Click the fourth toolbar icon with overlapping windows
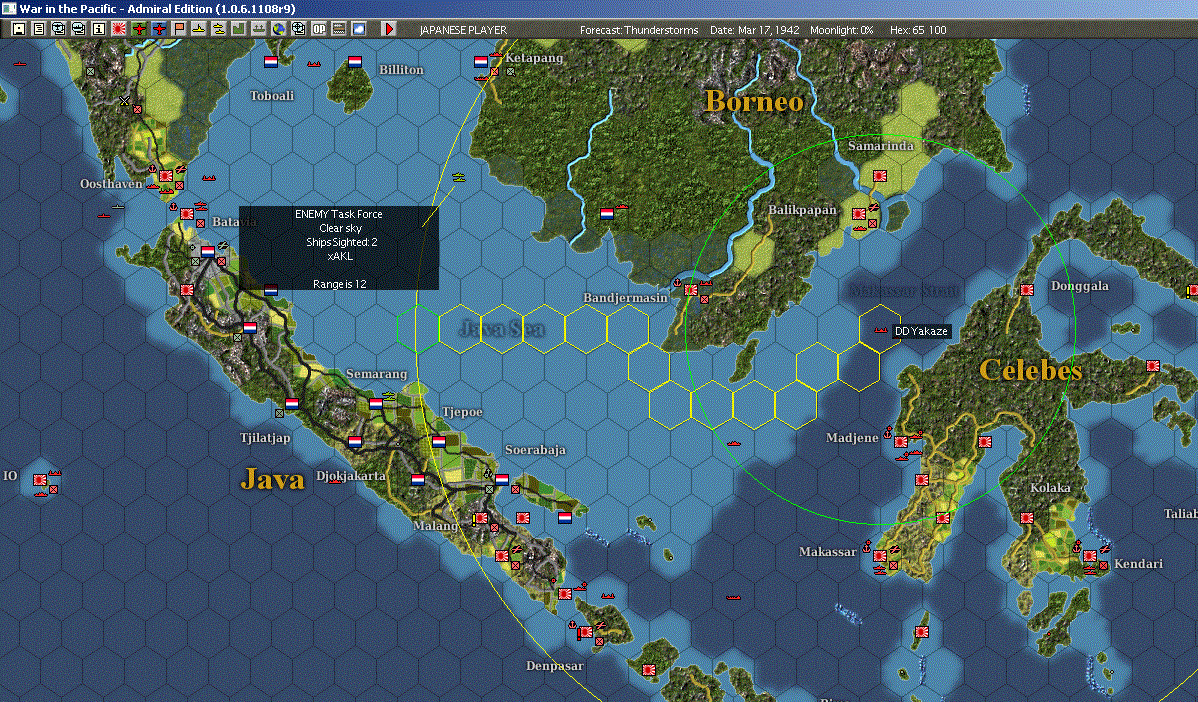The width and height of the screenshot is (1198, 702). (x=79, y=29)
